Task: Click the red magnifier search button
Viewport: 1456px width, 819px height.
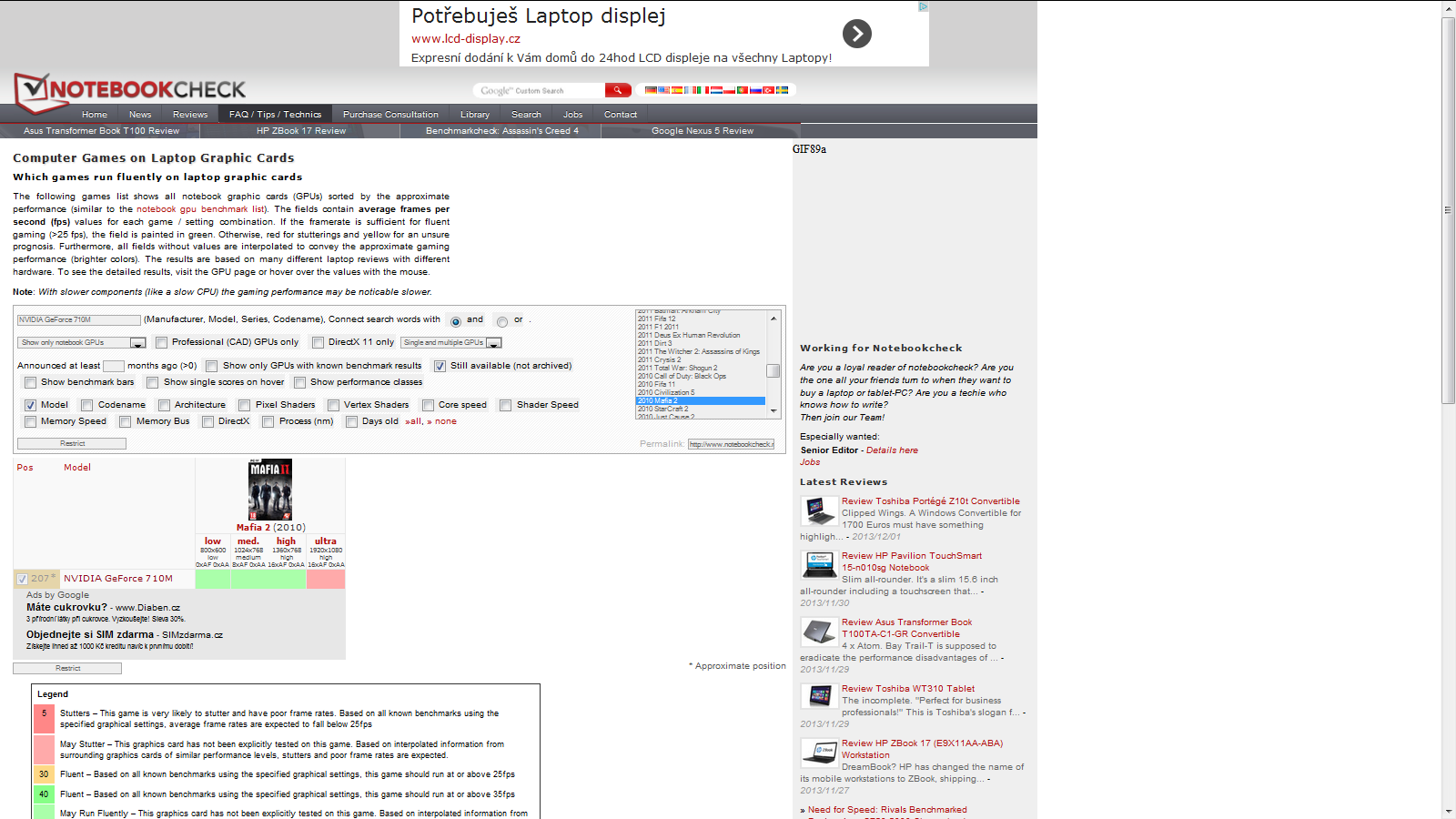Action: [x=618, y=90]
